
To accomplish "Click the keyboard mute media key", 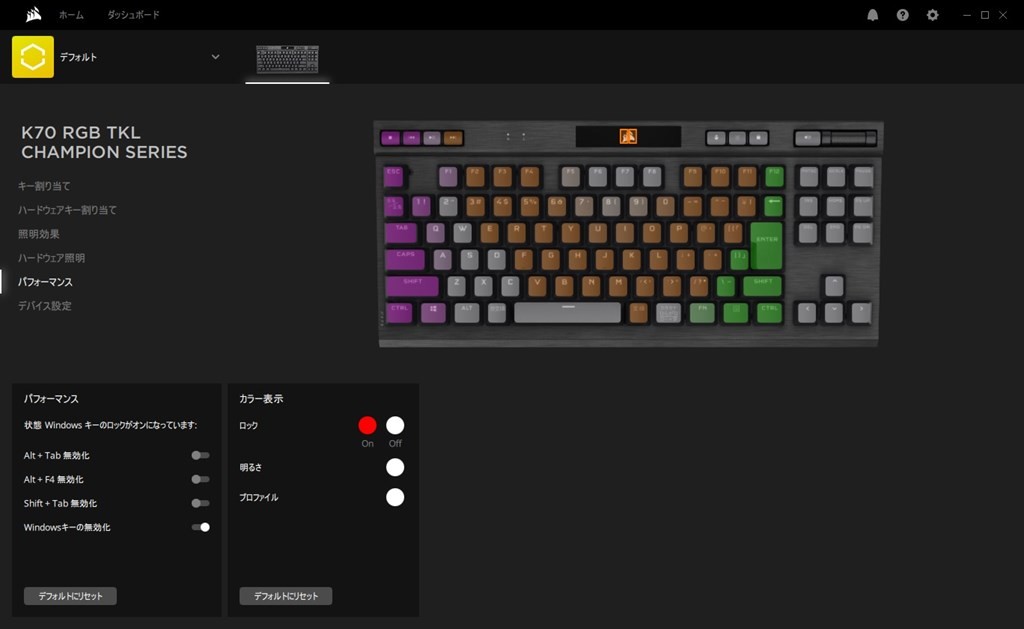I will pyautogui.click(x=808, y=138).
